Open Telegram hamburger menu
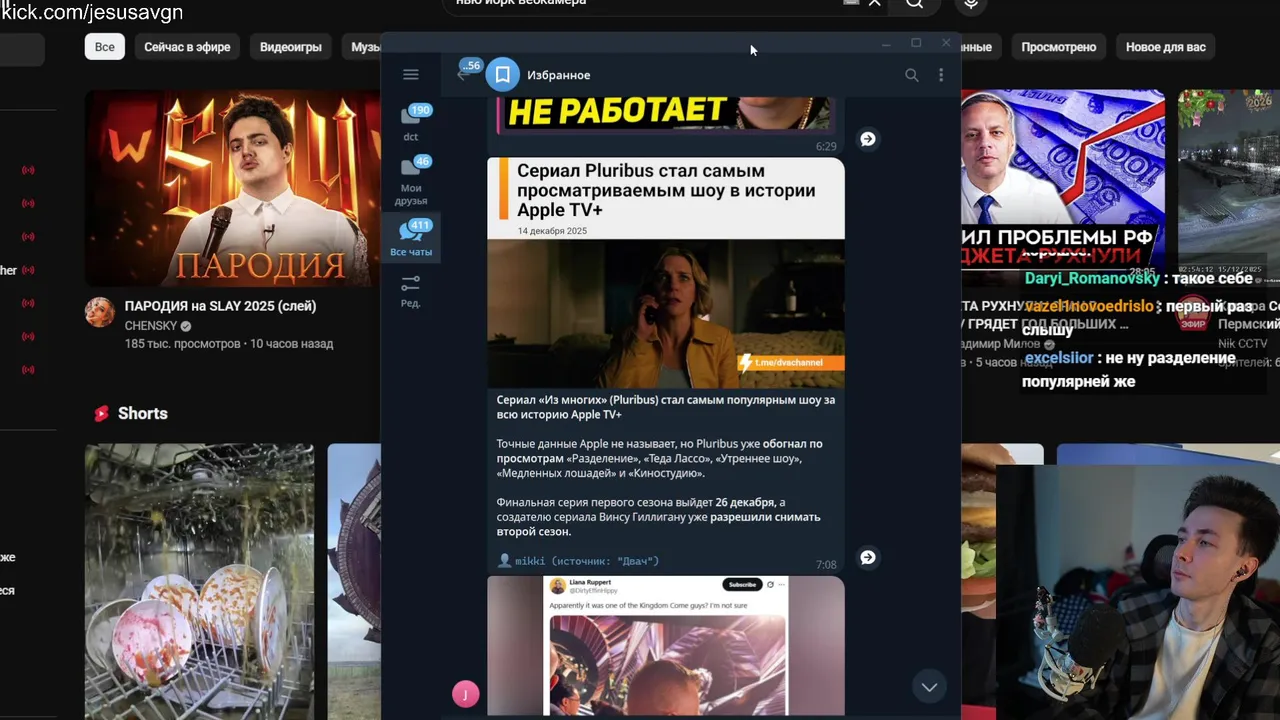The image size is (1280, 720). 410,75
